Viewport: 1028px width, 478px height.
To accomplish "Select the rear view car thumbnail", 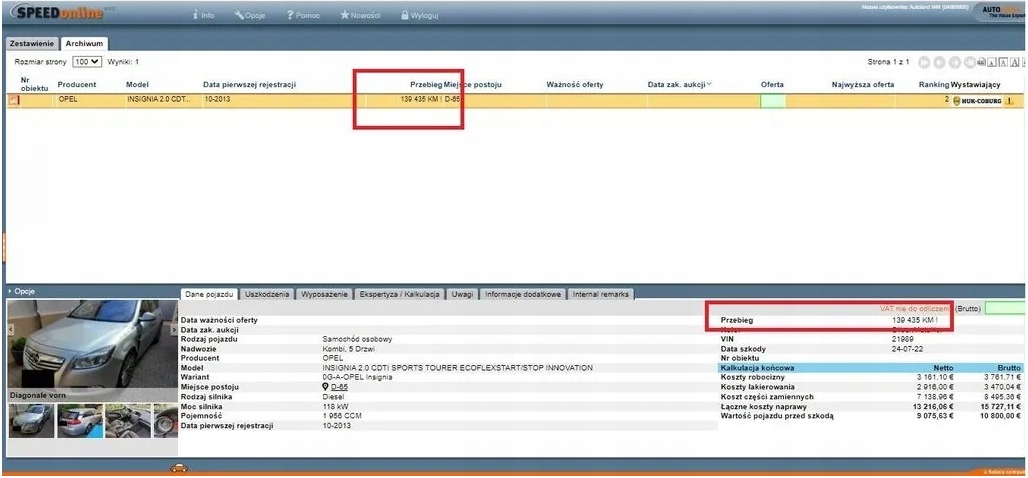I will (x=80, y=420).
